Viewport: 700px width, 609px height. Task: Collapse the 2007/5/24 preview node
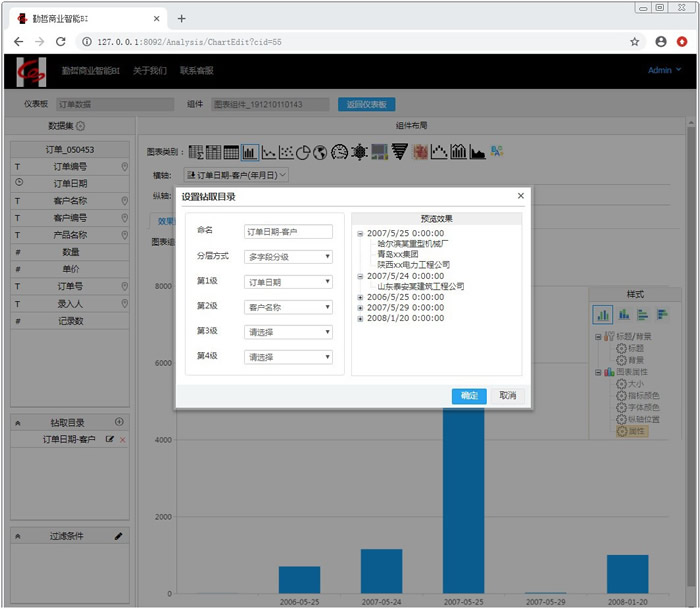(360, 276)
